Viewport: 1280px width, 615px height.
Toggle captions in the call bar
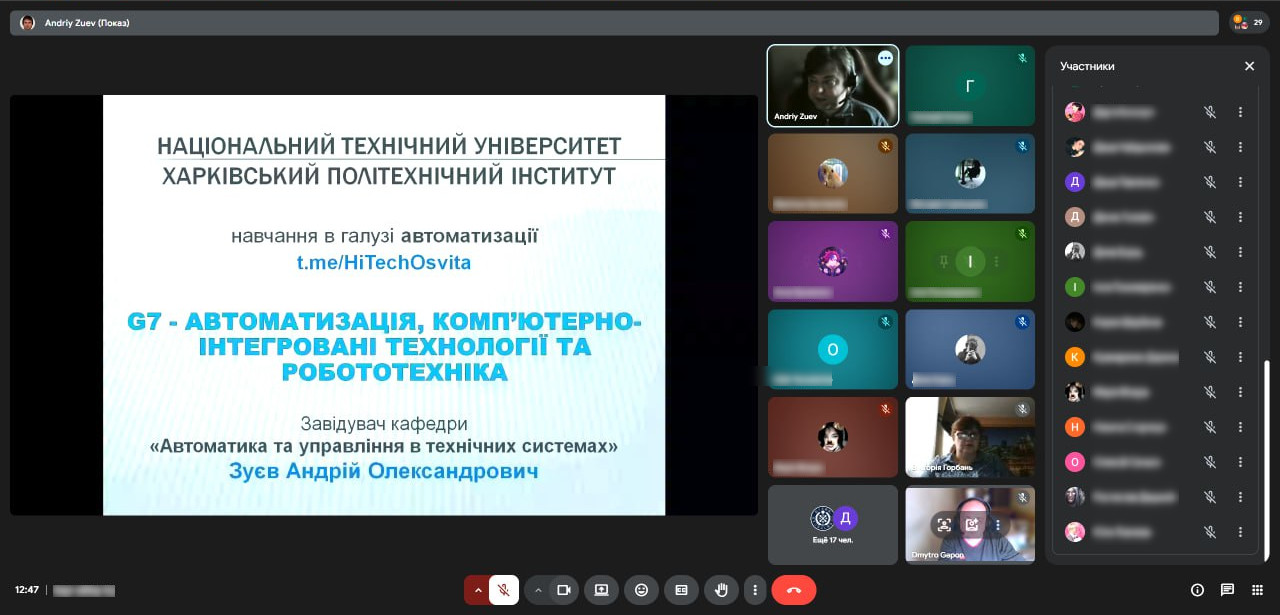pos(681,590)
